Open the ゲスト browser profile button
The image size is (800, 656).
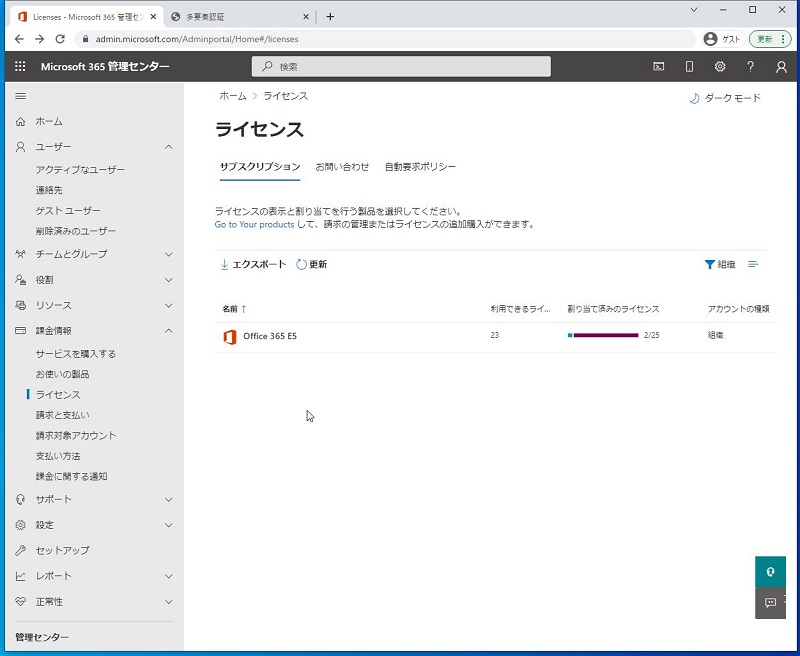pos(722,39)
